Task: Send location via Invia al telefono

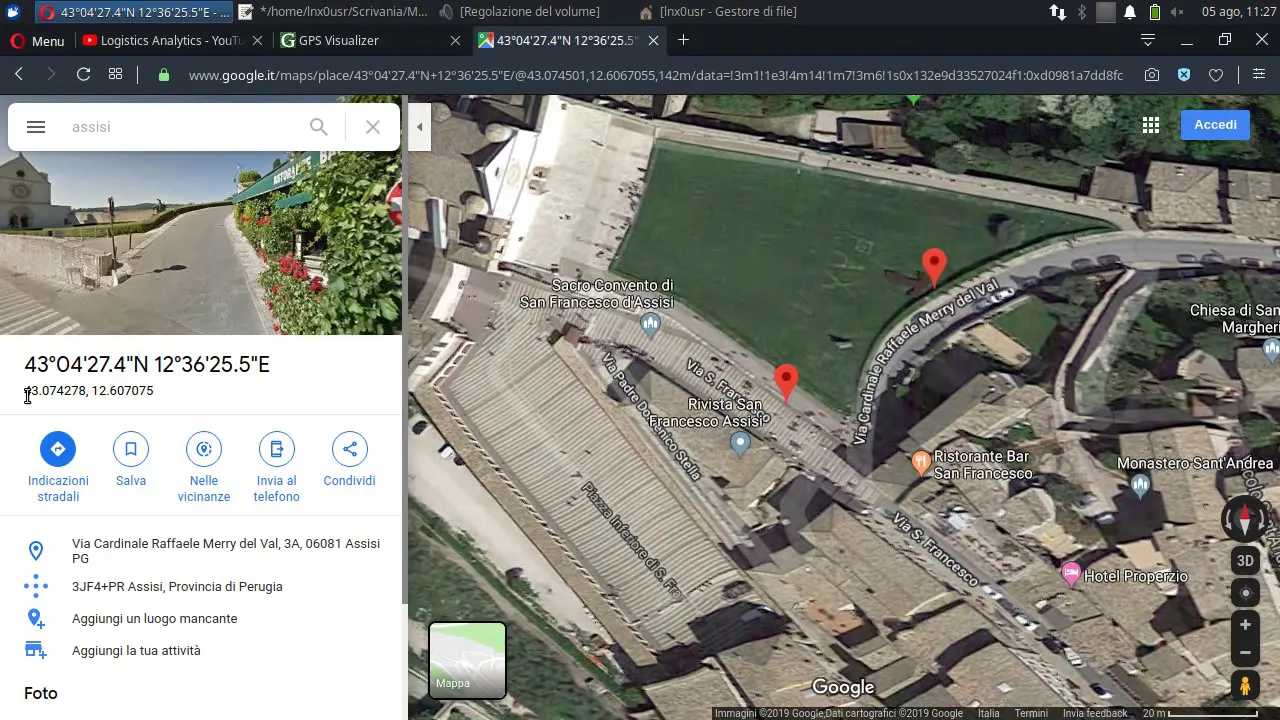Action: coord(277,467)
